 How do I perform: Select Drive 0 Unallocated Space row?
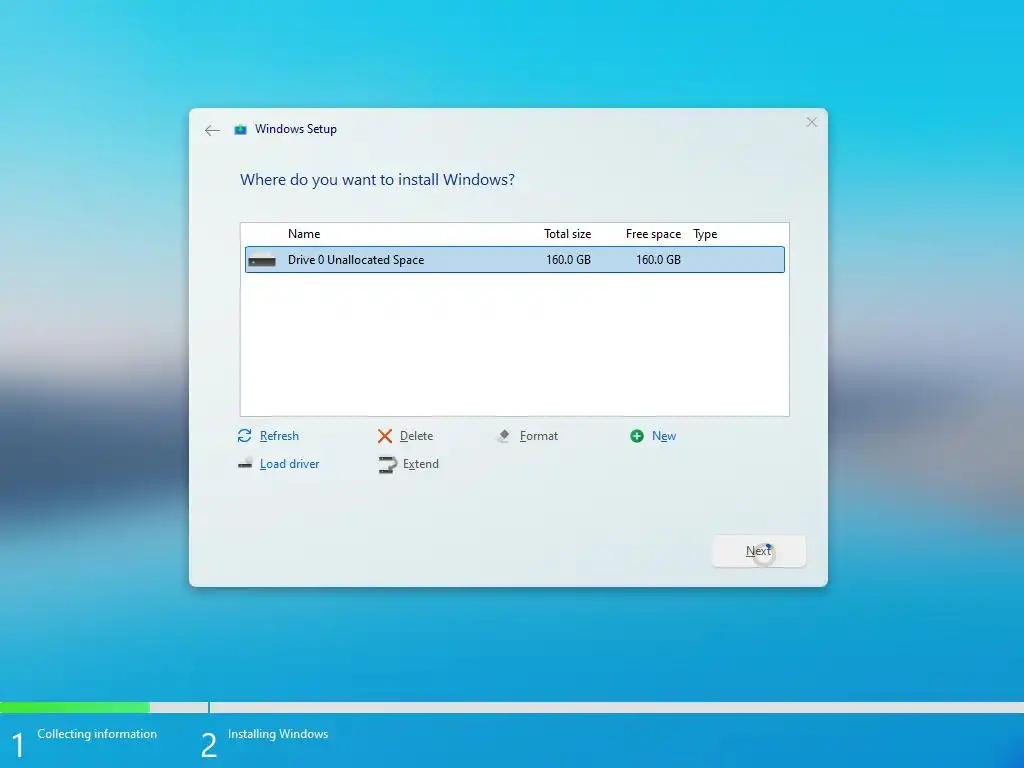click(x=515, y=259)
